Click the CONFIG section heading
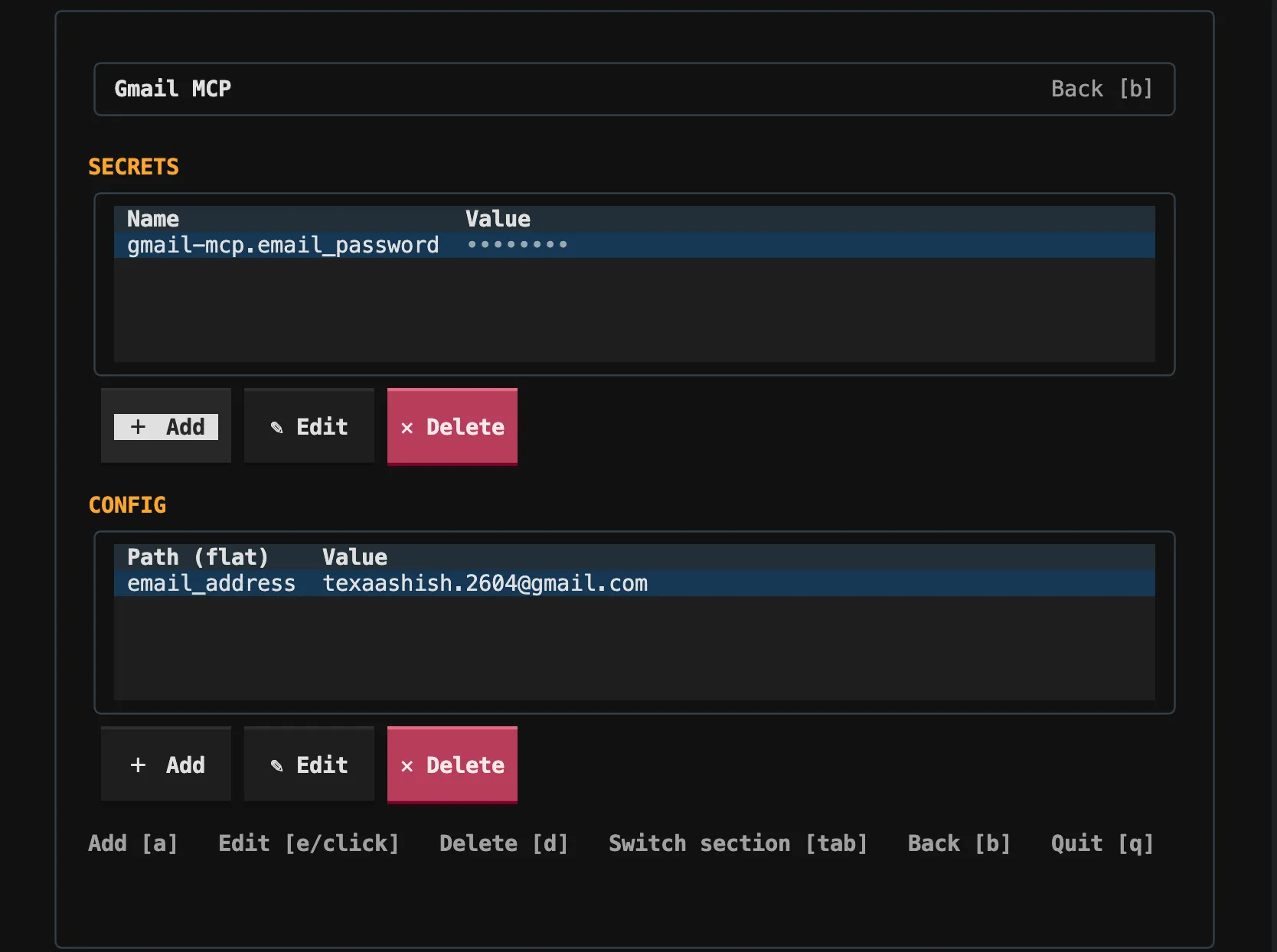 click(128, 505)
